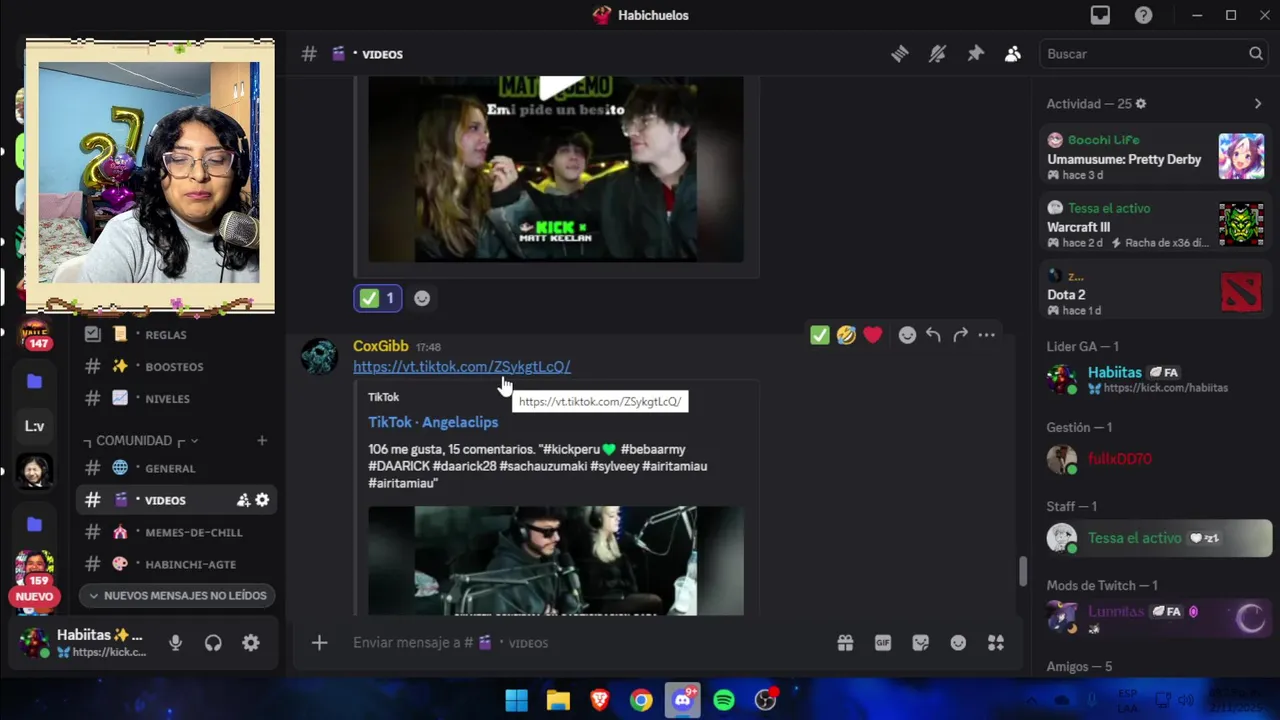The width and height of the screenshot is (1280, 720).
Task: Open emoji picker in message bar
Action: [x=958, y=643]
